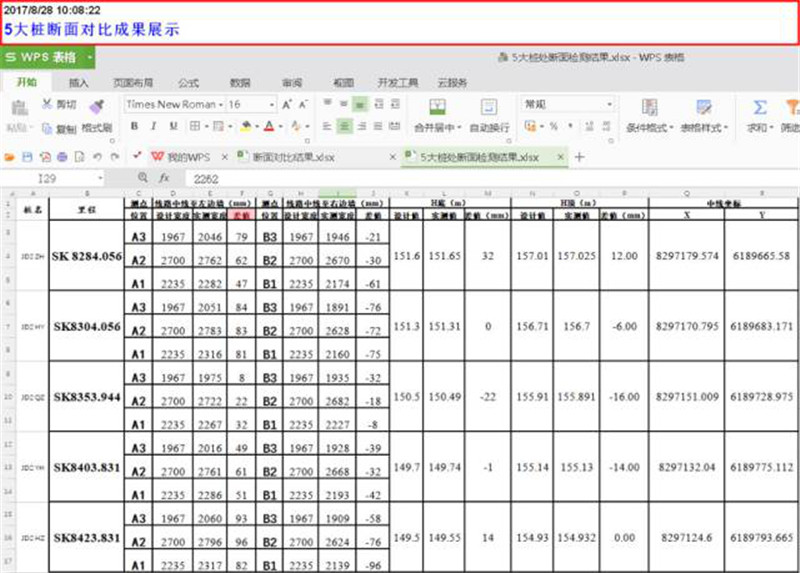This screenshot has height=573, width=800.
Task: Click the undo arrow in quick toolbar
Action: [x=96, y=158]
